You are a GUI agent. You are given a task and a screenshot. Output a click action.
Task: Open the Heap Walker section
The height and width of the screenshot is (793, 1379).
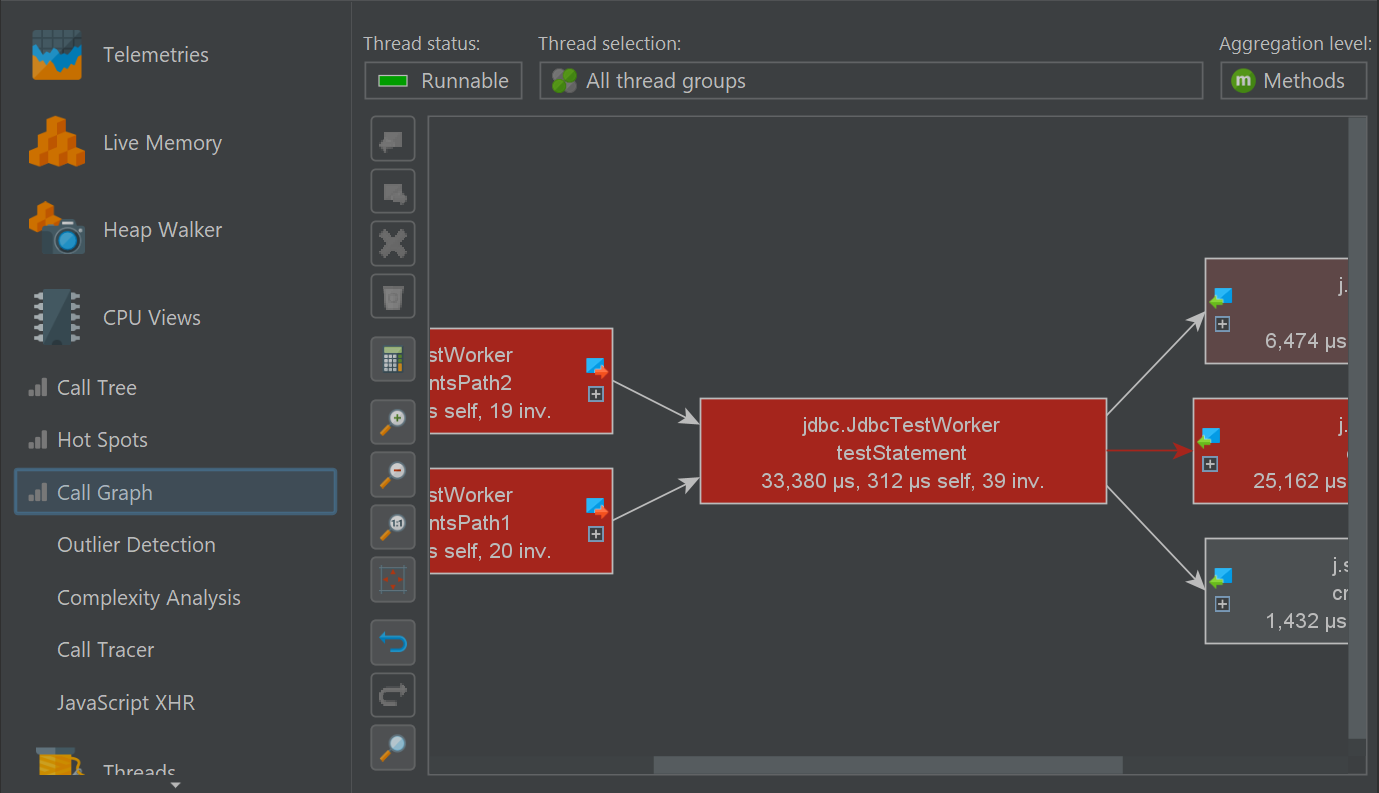point(162,230)
